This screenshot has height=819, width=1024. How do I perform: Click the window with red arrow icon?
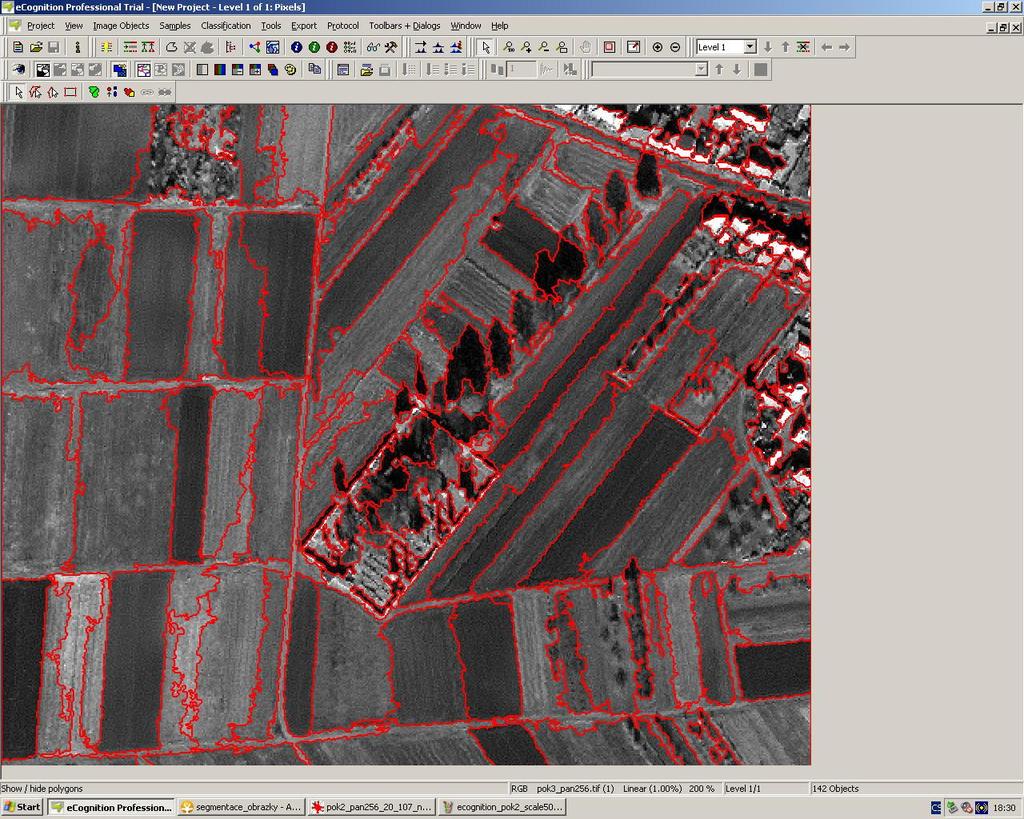[633, 47]
